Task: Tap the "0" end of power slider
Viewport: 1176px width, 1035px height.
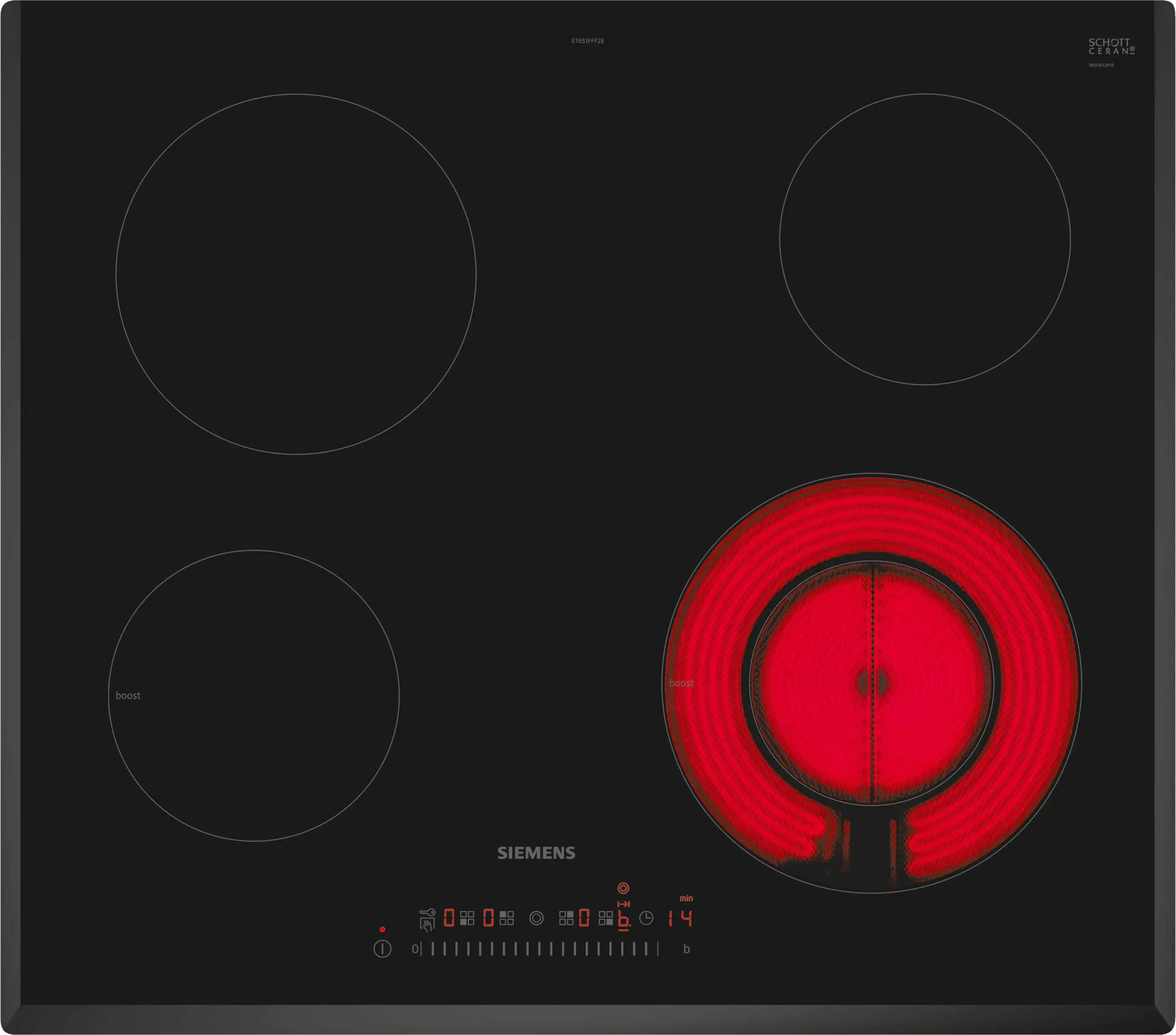Action: click(415, 949)
